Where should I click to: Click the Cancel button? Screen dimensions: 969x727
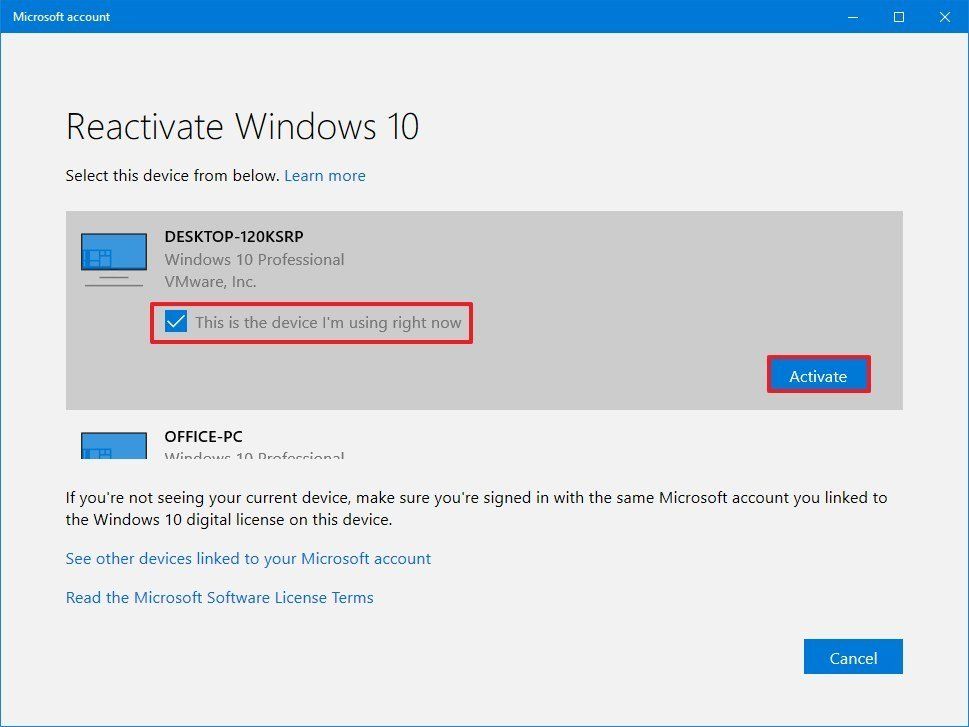pyautogui.click(x=852, y=657)
